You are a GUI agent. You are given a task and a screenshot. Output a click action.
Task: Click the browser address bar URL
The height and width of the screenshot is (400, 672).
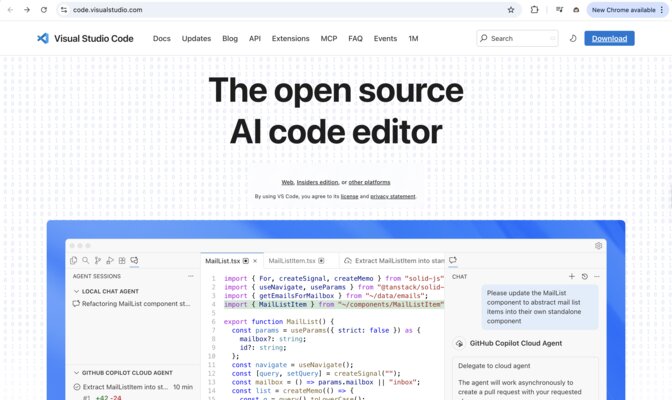coord(108,9)
